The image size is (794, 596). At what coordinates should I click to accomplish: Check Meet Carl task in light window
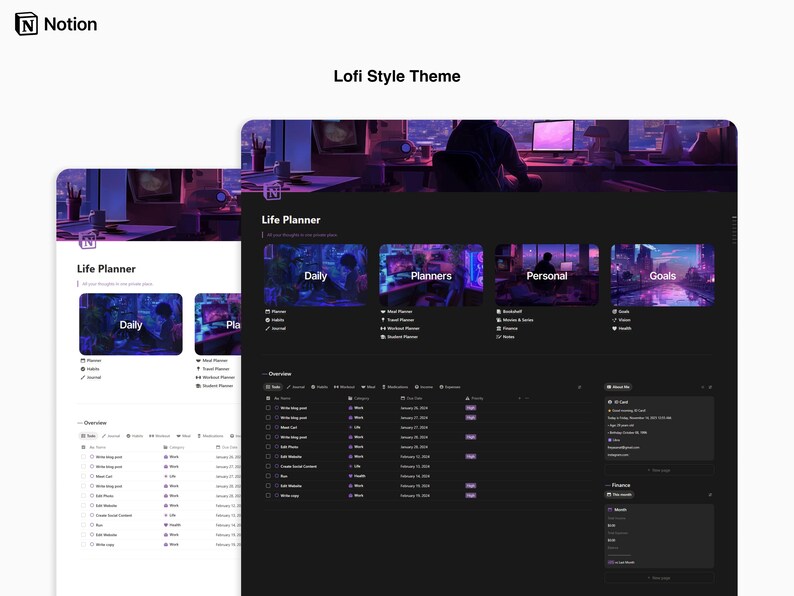[x=84, y=476]
